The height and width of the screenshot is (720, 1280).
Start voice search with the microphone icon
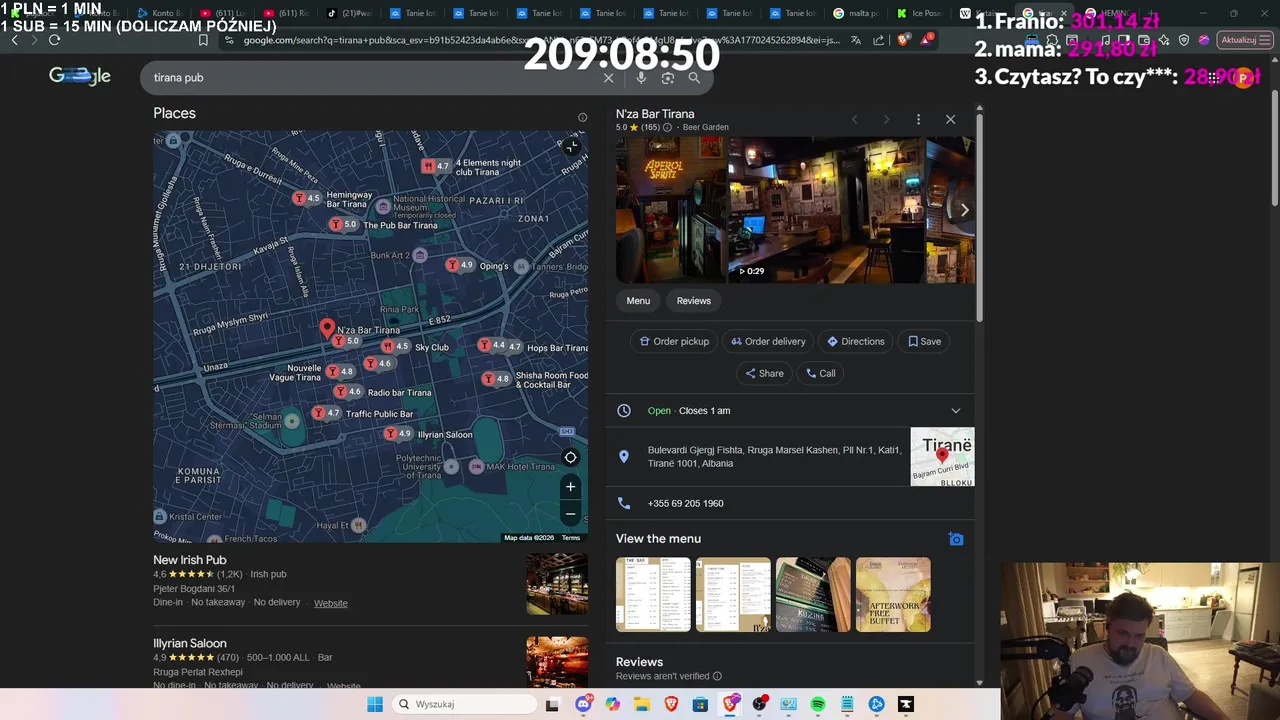(641, 78)
